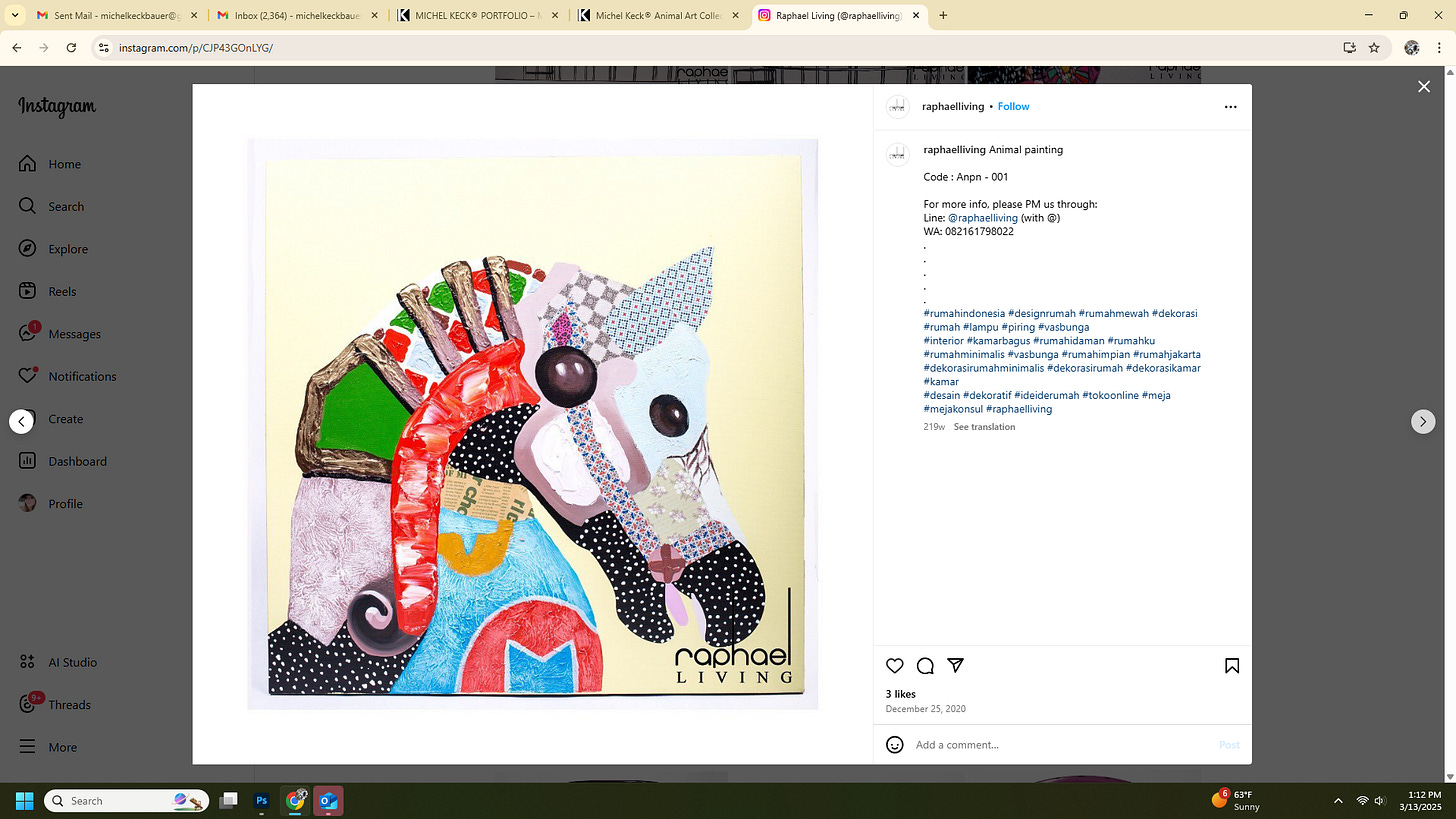Open #rumahminimalis hashtag
The height and width of the screenshot is (819, 1456).
(x=963, y=355)
